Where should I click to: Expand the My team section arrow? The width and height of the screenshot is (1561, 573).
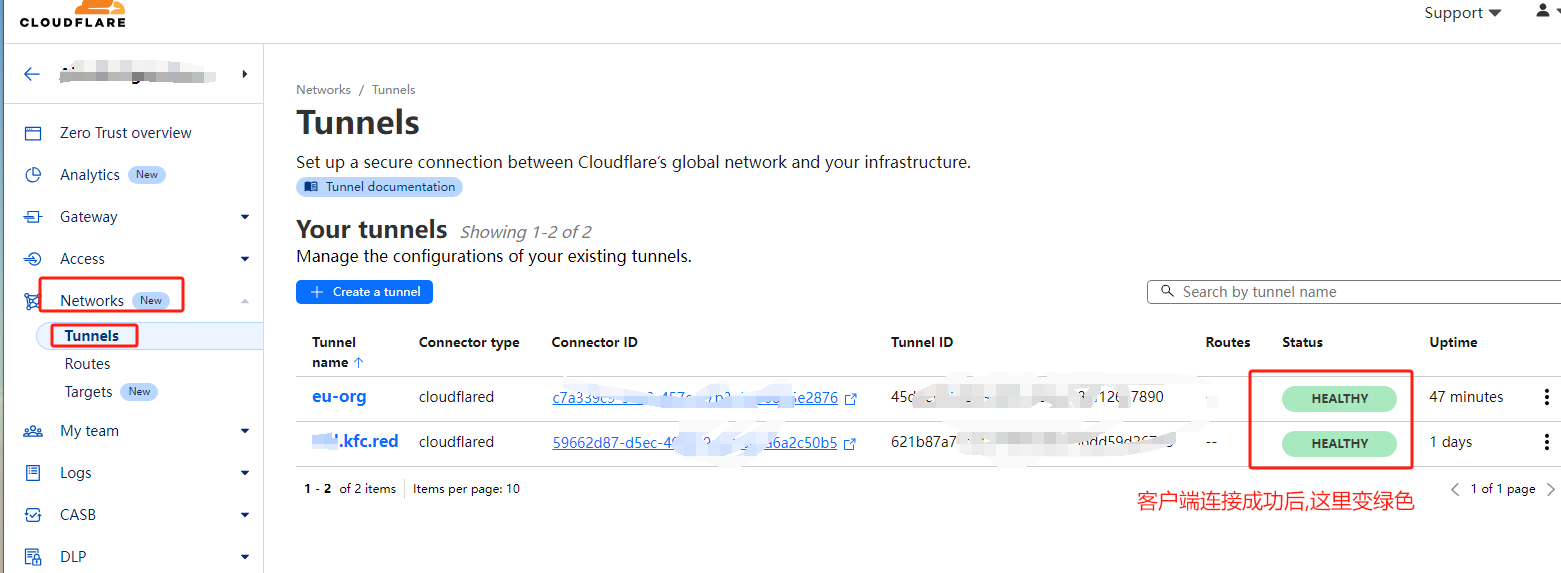coord(245,431)
